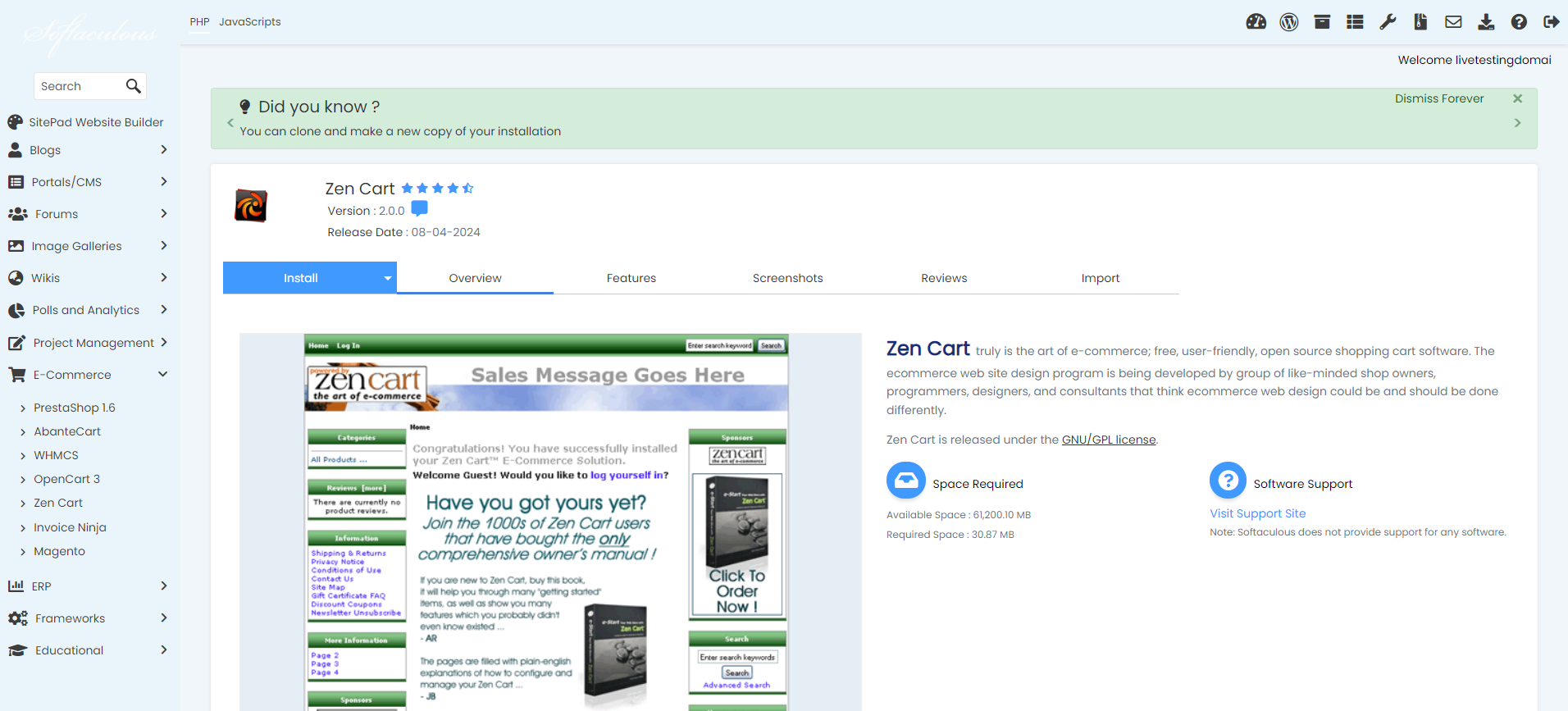Select Magento in sidebar
Viewport: 1568px width, 711px height.
click(59, 551)
